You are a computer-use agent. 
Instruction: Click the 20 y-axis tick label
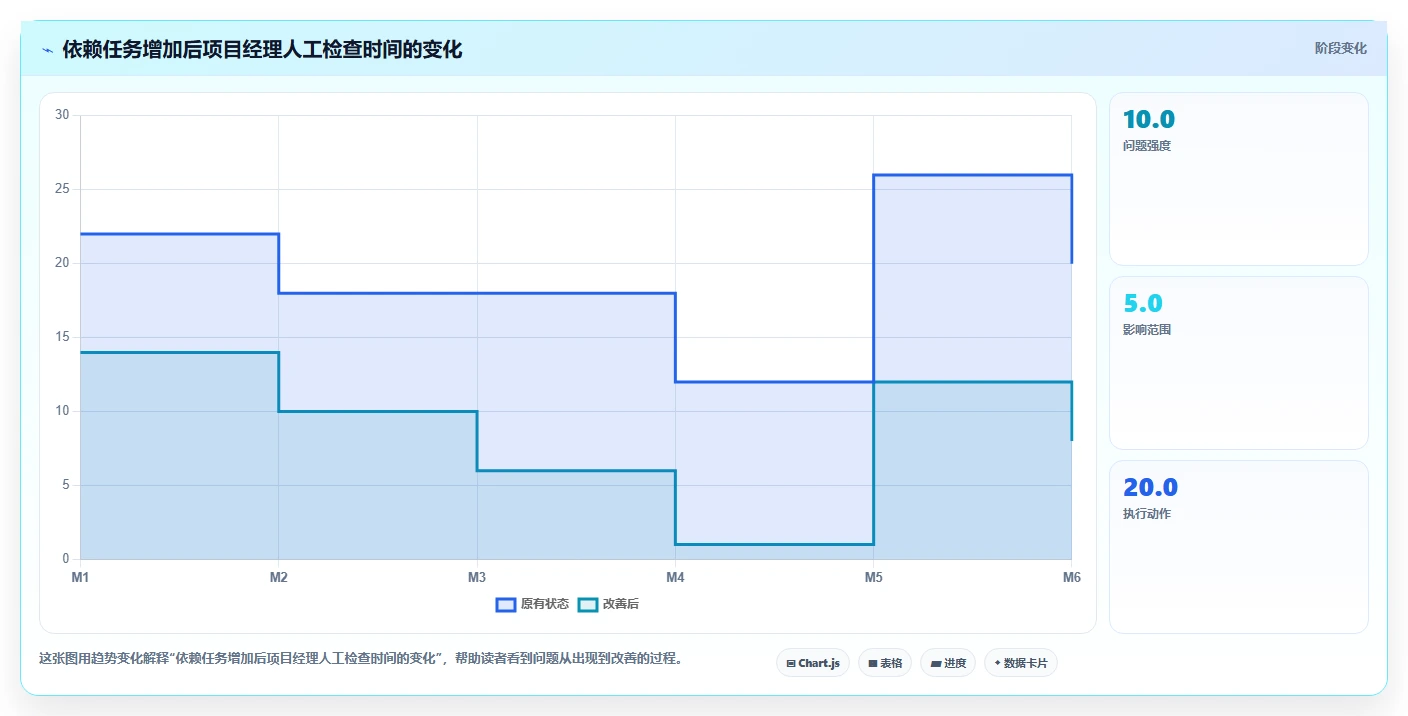click(62, 263)
